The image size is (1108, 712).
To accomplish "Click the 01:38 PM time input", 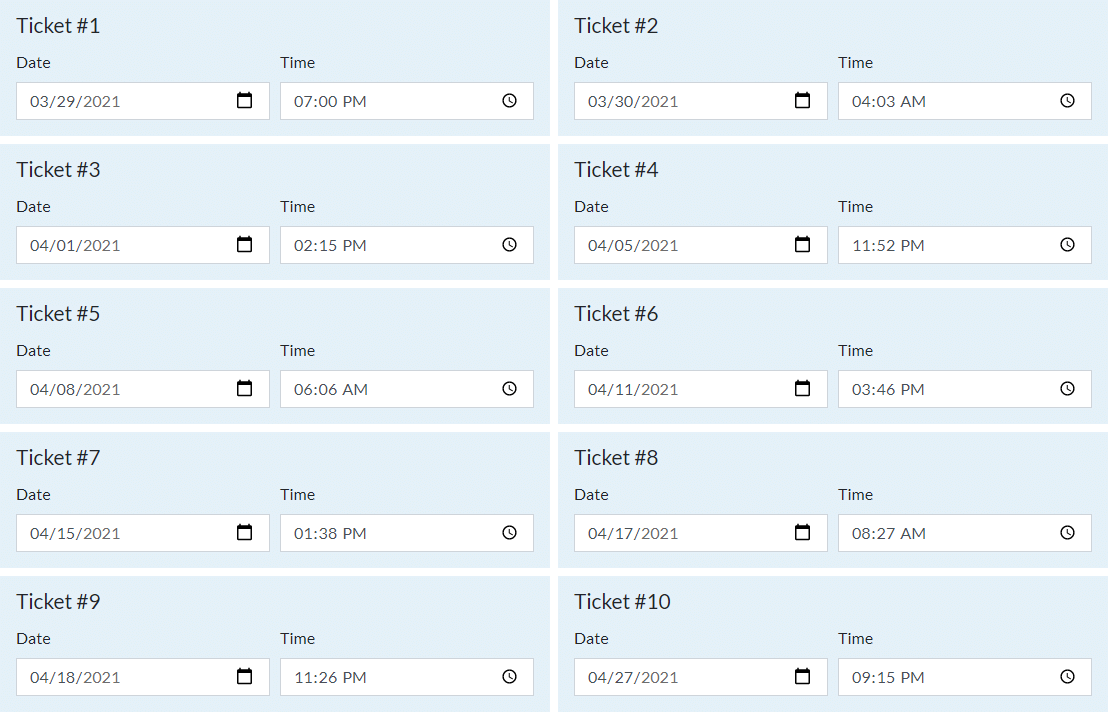I will pyautogui.click(x=407, y=533).
